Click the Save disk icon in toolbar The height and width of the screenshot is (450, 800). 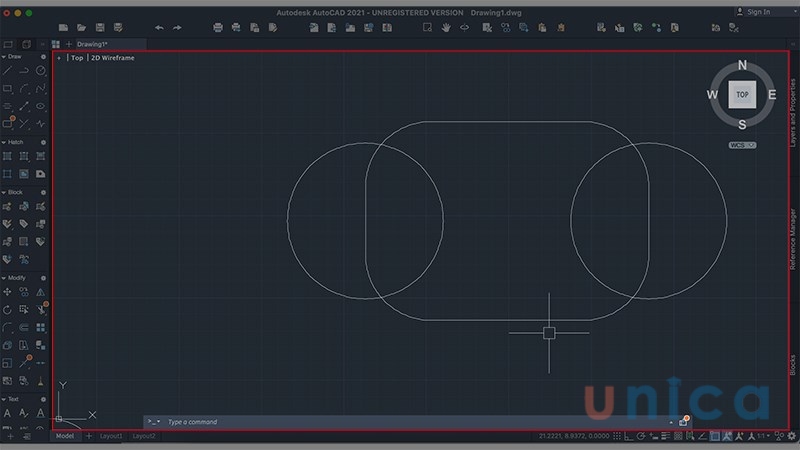(100, 28)
